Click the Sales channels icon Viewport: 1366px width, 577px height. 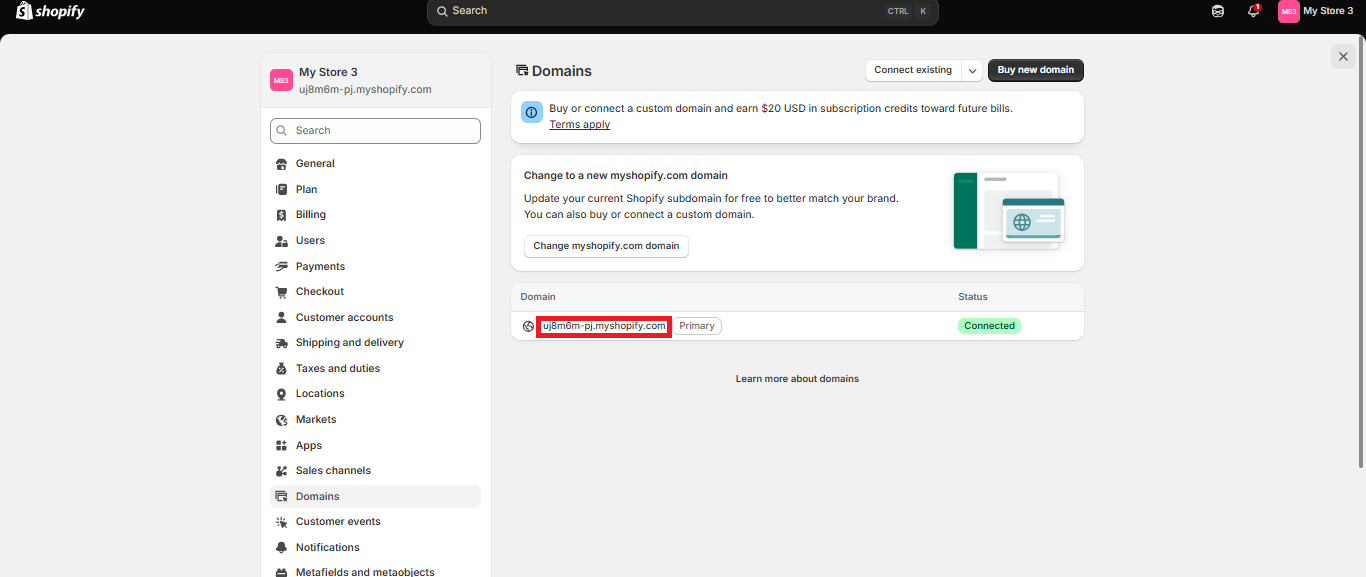click(282, 471)
